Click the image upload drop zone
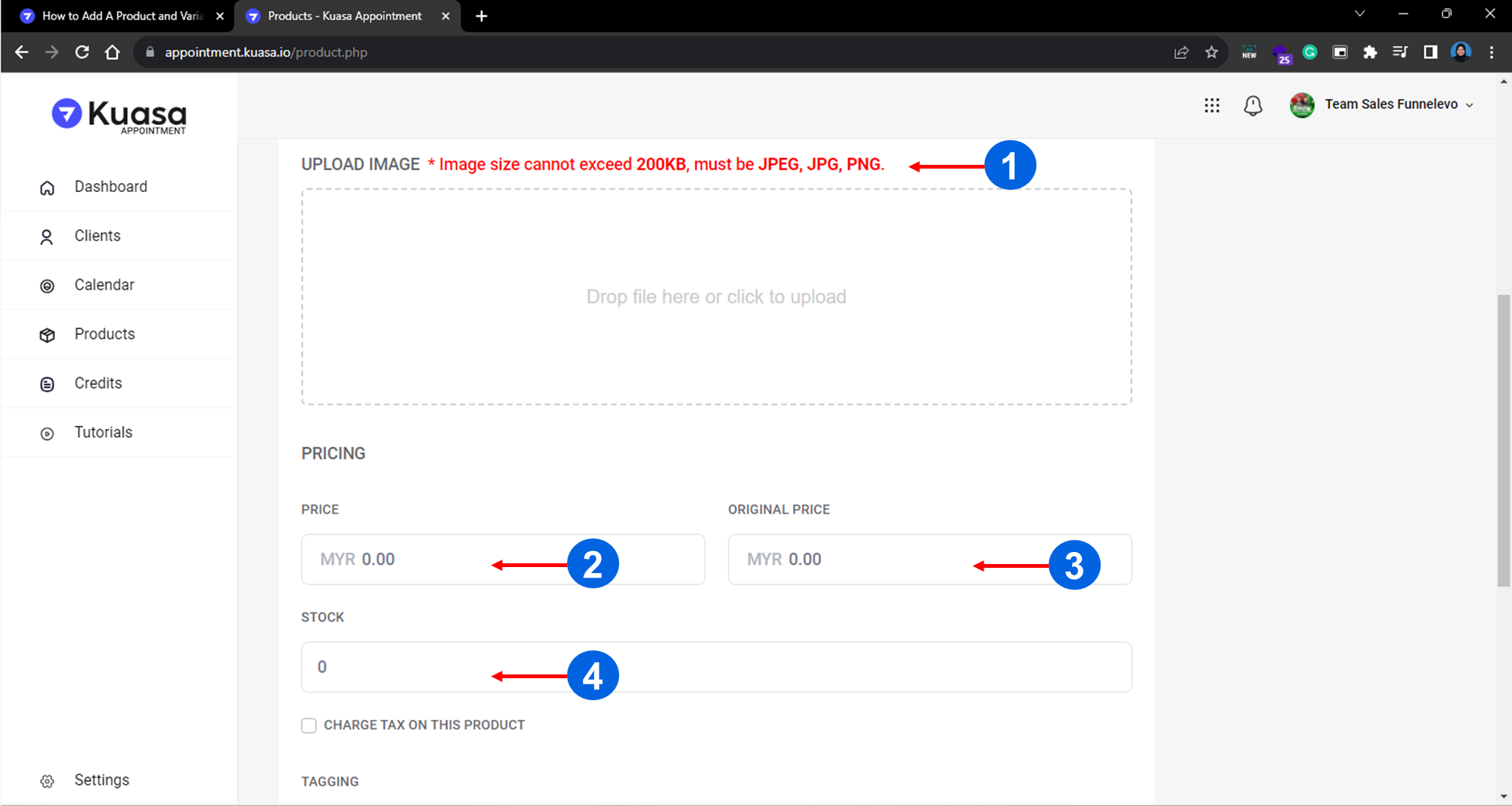 pos(716,296)
